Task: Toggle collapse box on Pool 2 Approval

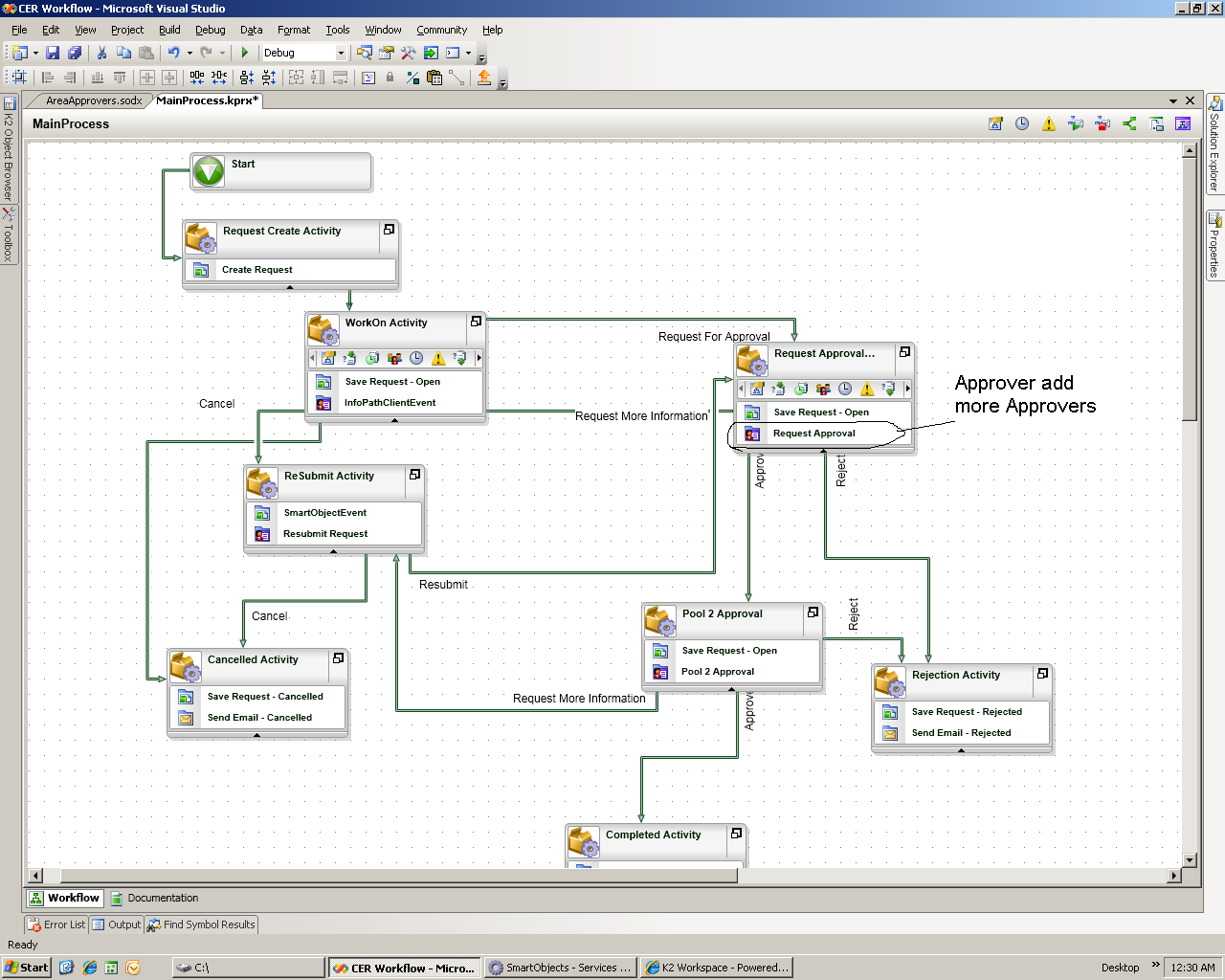Action: 813,612
